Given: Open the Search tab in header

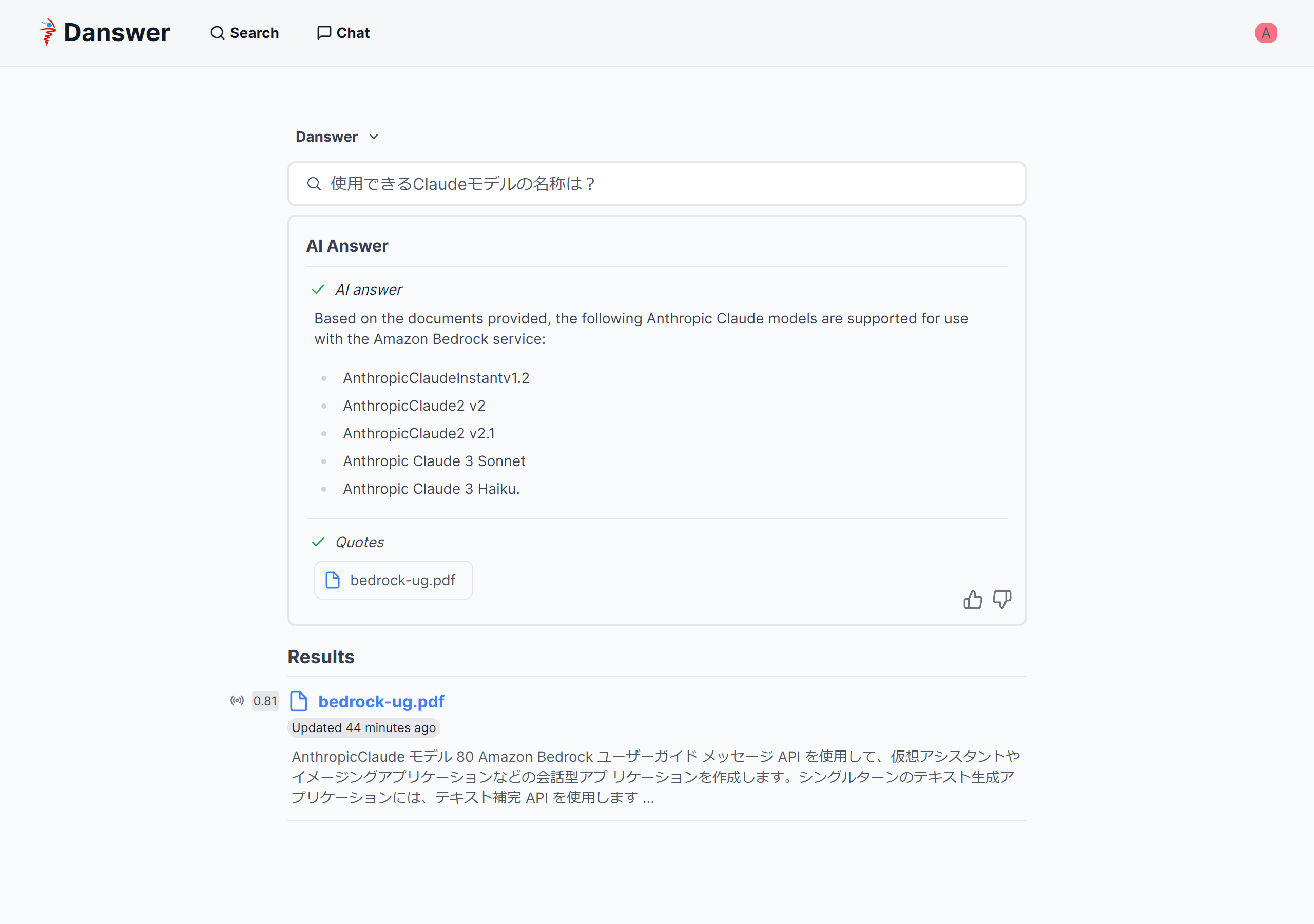Looking at the screenshot, I should pyautogui.click(x=244, y=33).
